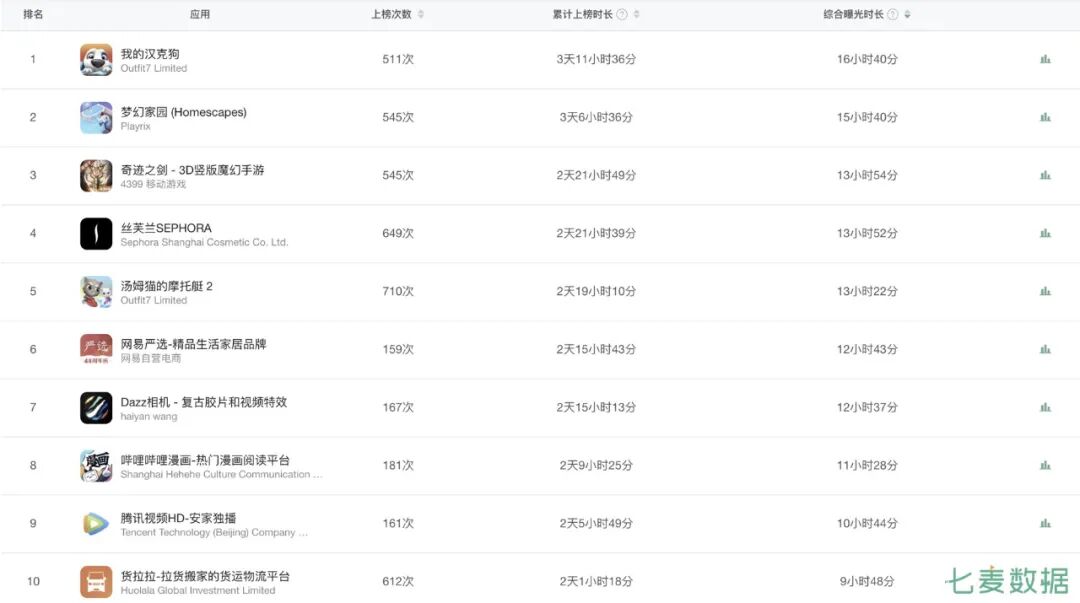Select the 511次 cell
1080x603 pixels.
click(x=398, y=59)
